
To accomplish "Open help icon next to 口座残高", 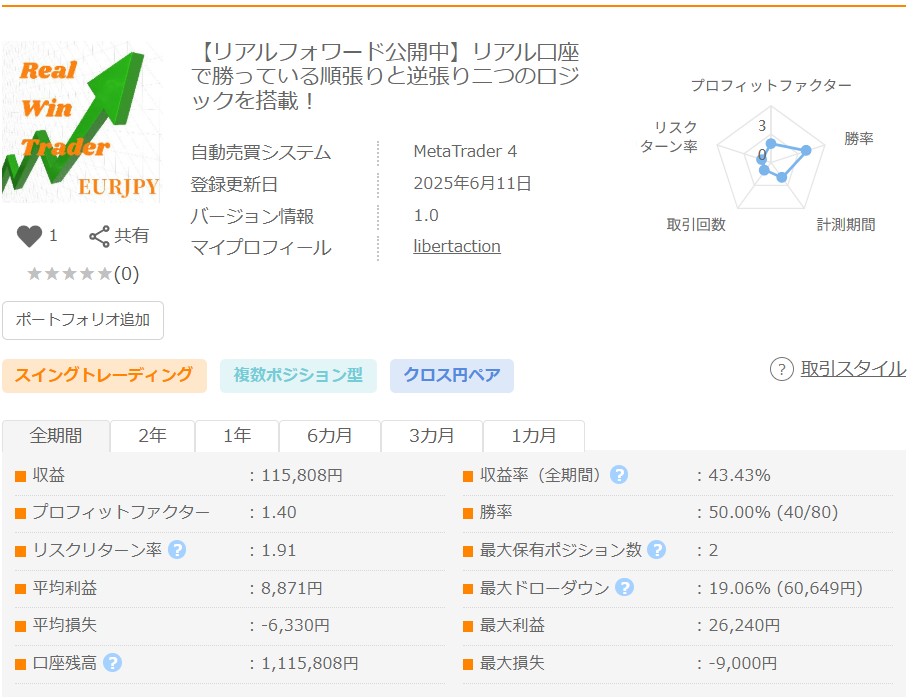I will coord(113,662).
